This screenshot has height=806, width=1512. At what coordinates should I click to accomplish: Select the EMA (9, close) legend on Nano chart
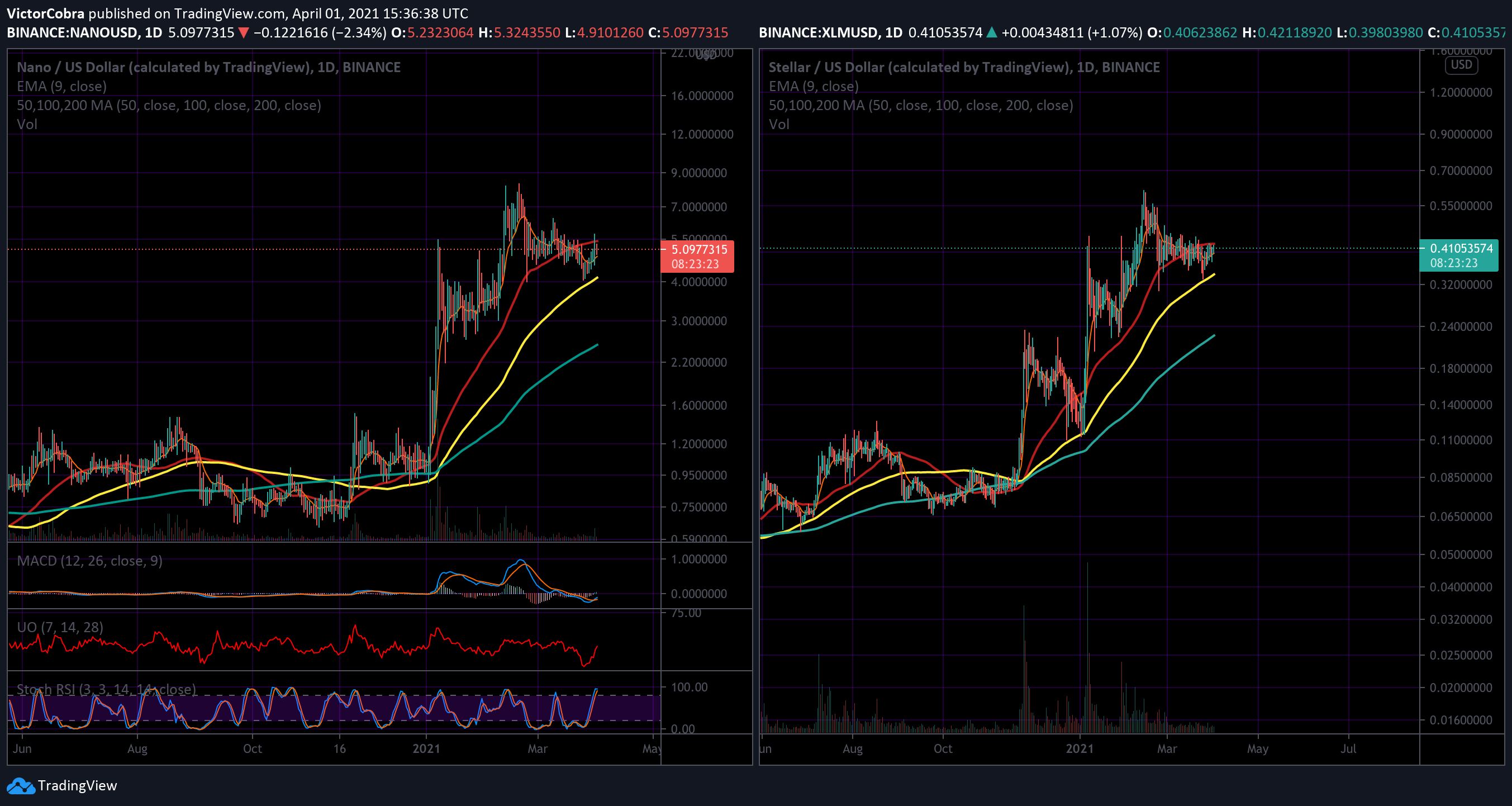click(x=61, y=86)
